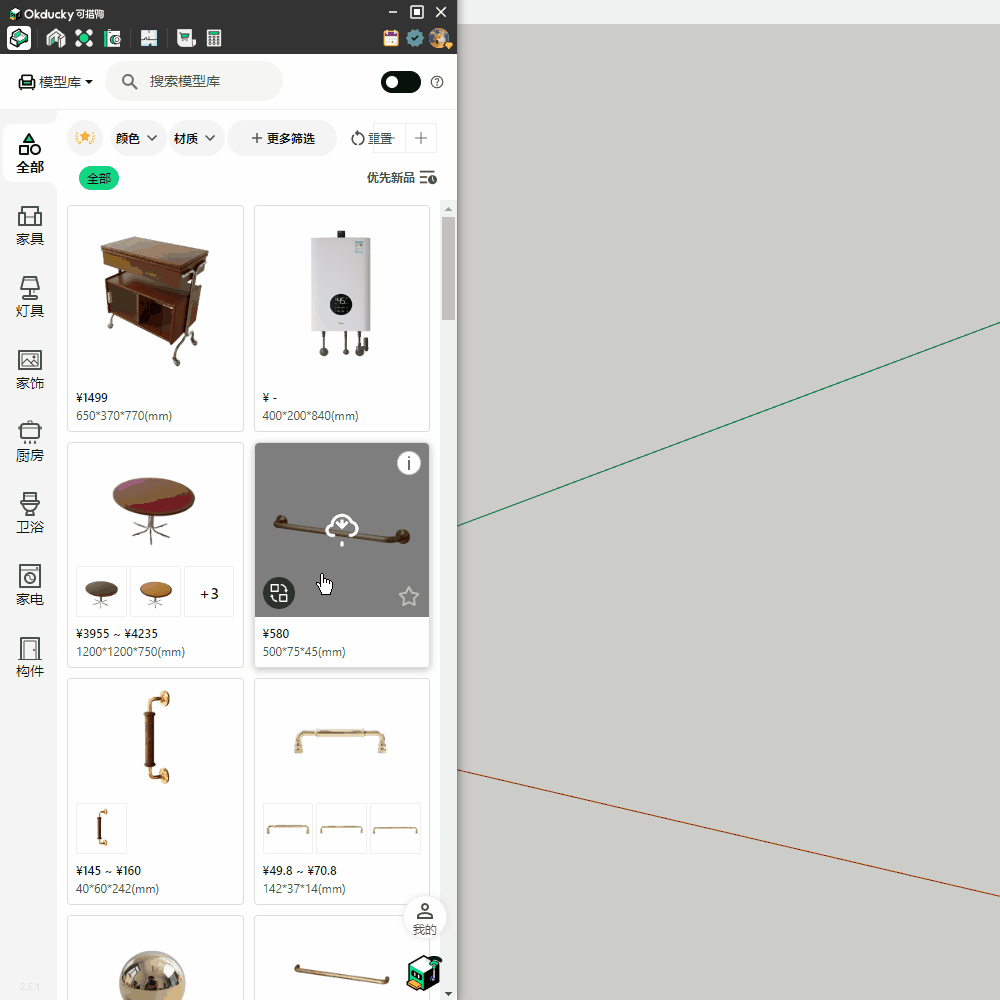Click the replace icon on handrail card

[x=279, y=593]
